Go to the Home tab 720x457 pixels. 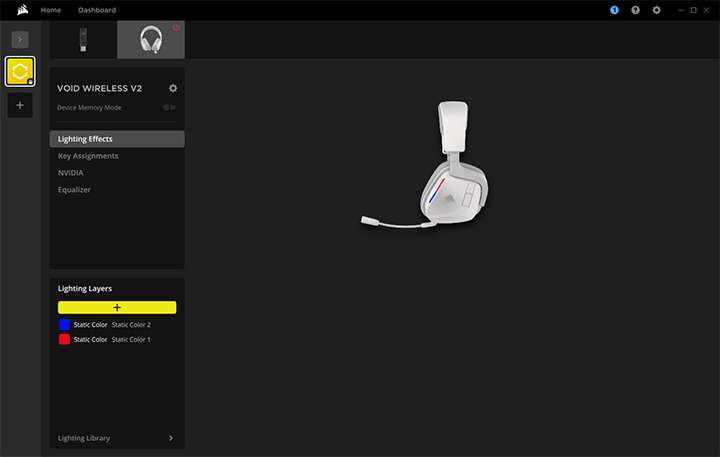coord(50,10)
